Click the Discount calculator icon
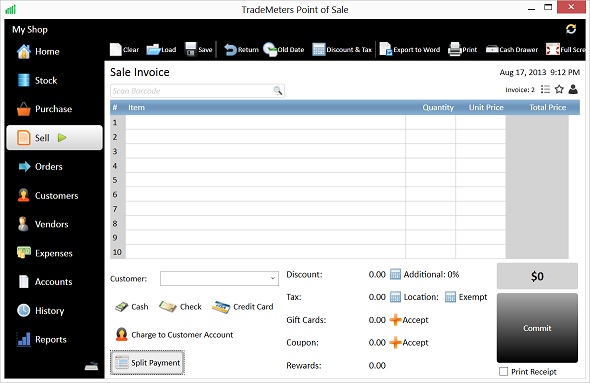 pyautogui.click(x=395, y=274)
